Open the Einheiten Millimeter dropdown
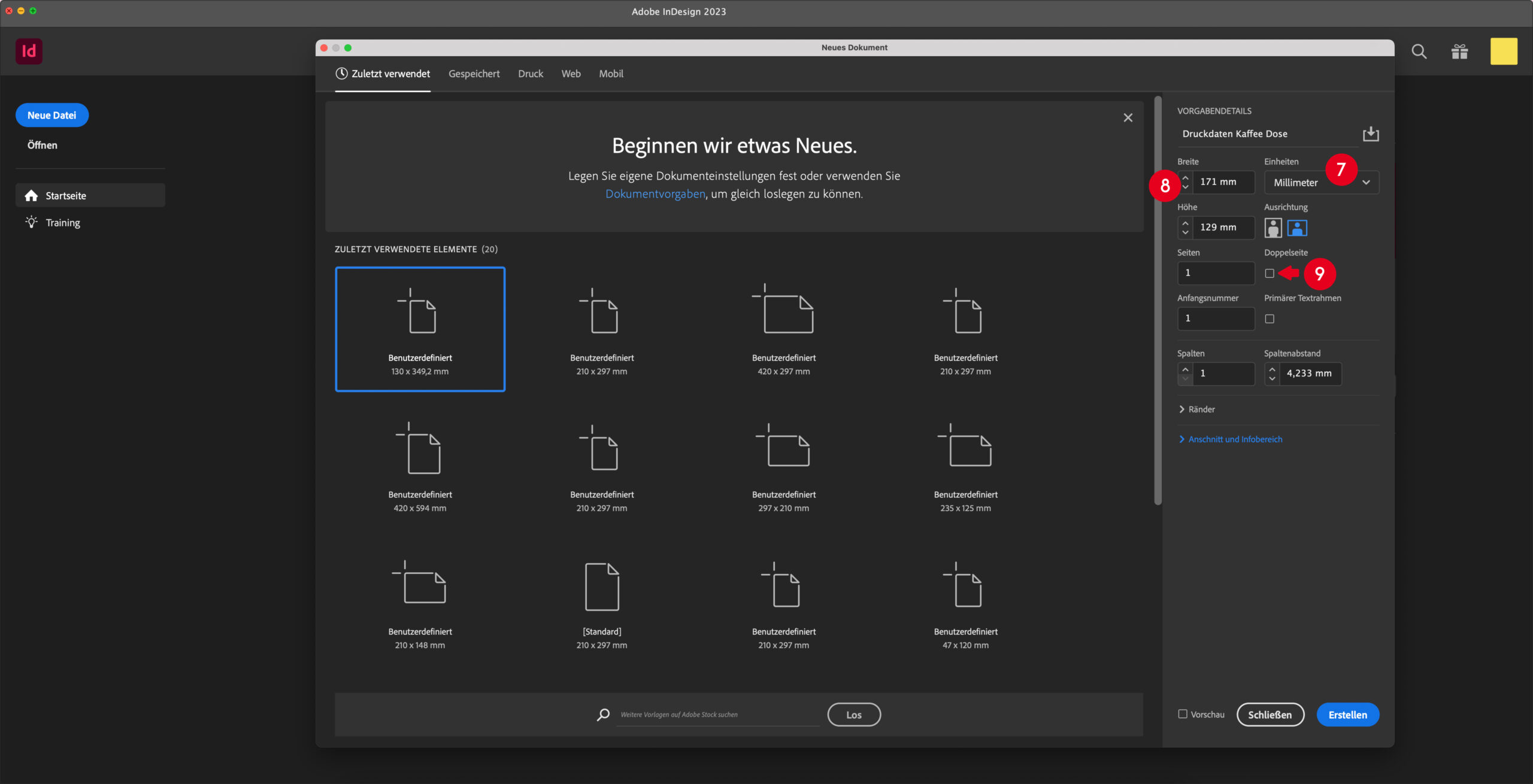This screenshot has width=1533, height=784. [x=1321, y=183]
